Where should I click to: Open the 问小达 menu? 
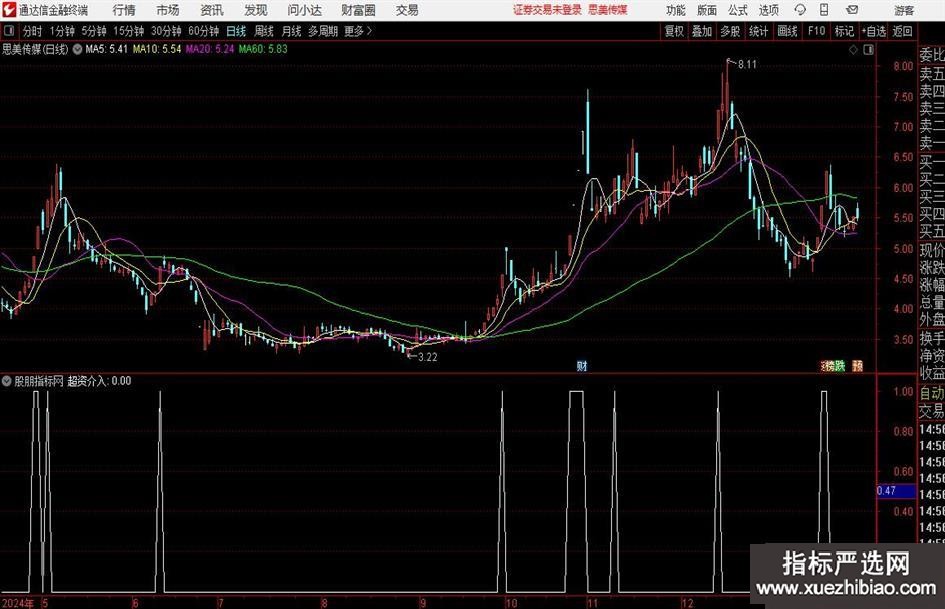pos(304,10)
